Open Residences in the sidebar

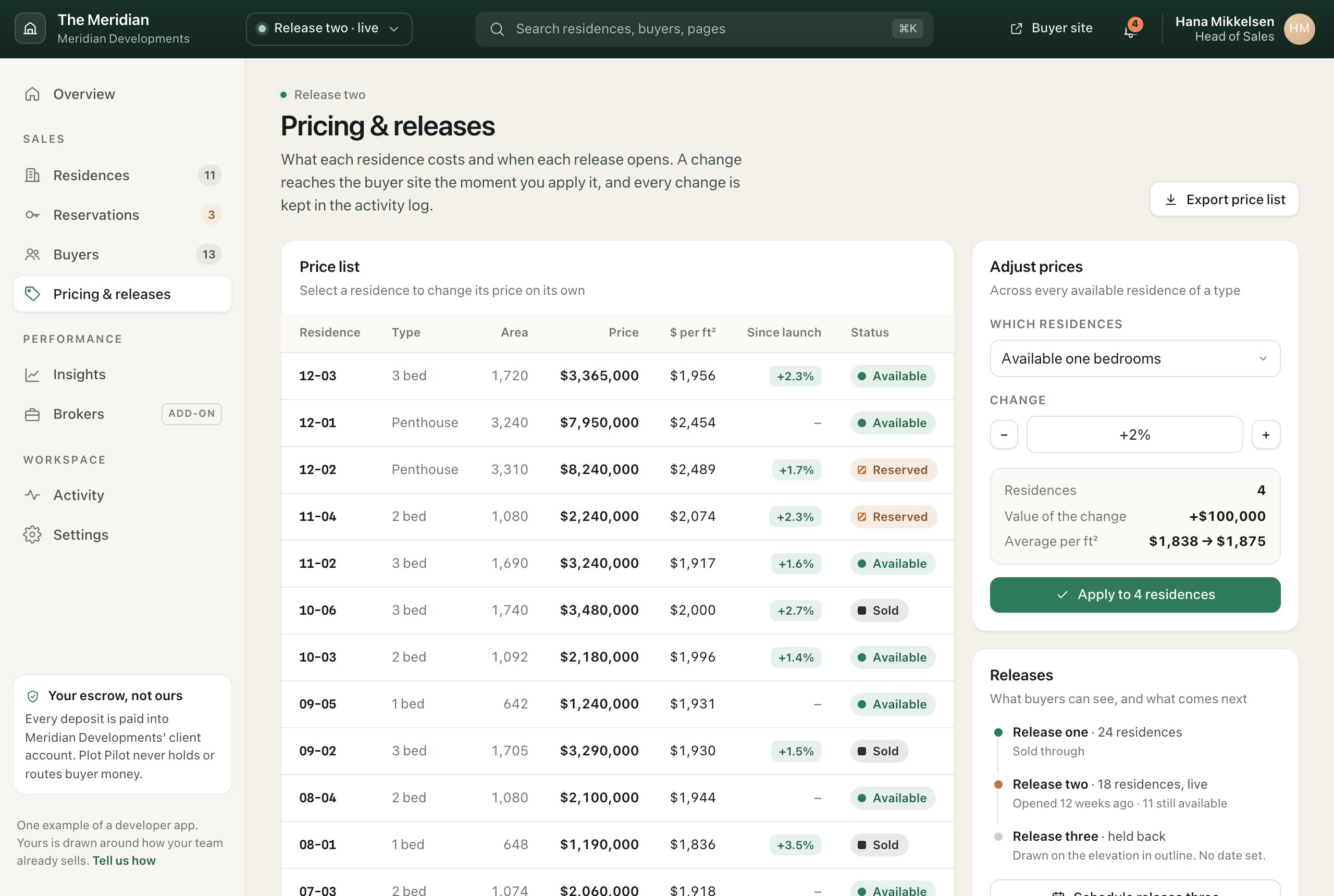pos(122,176)
